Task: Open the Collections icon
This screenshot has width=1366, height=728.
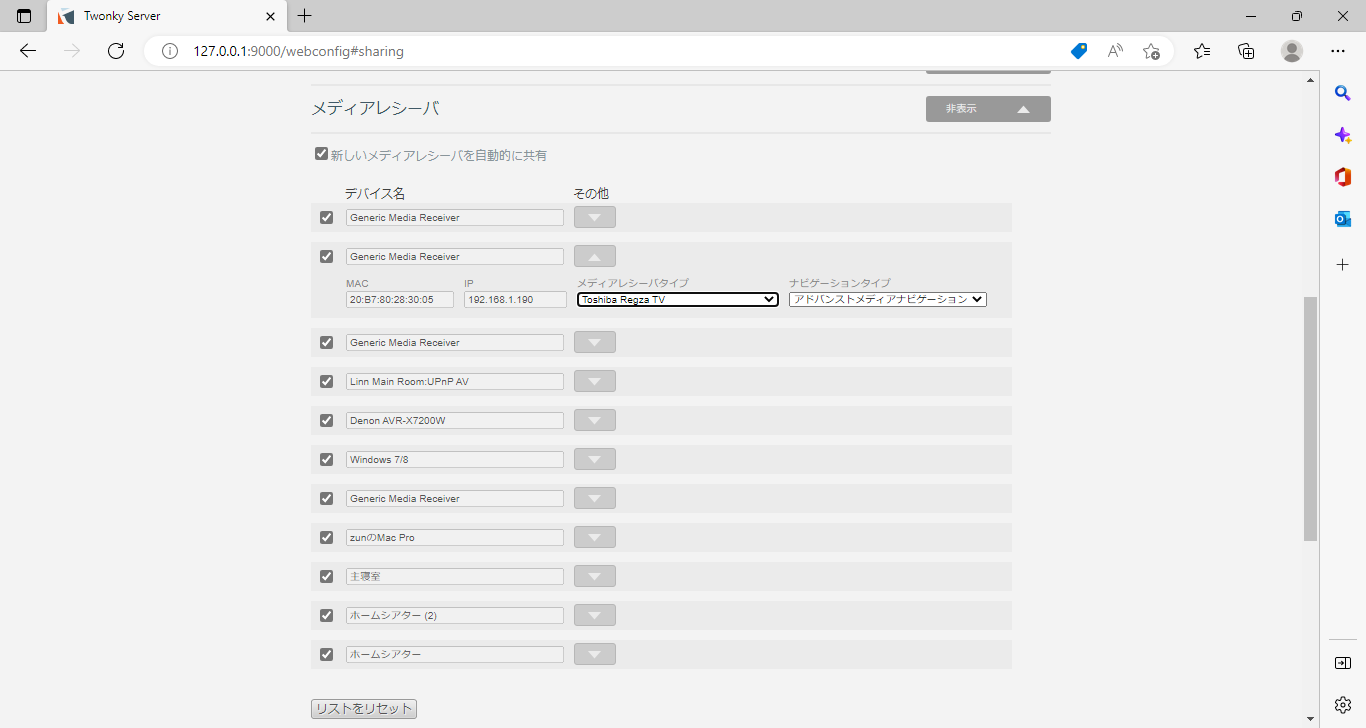Action: 1246,51
